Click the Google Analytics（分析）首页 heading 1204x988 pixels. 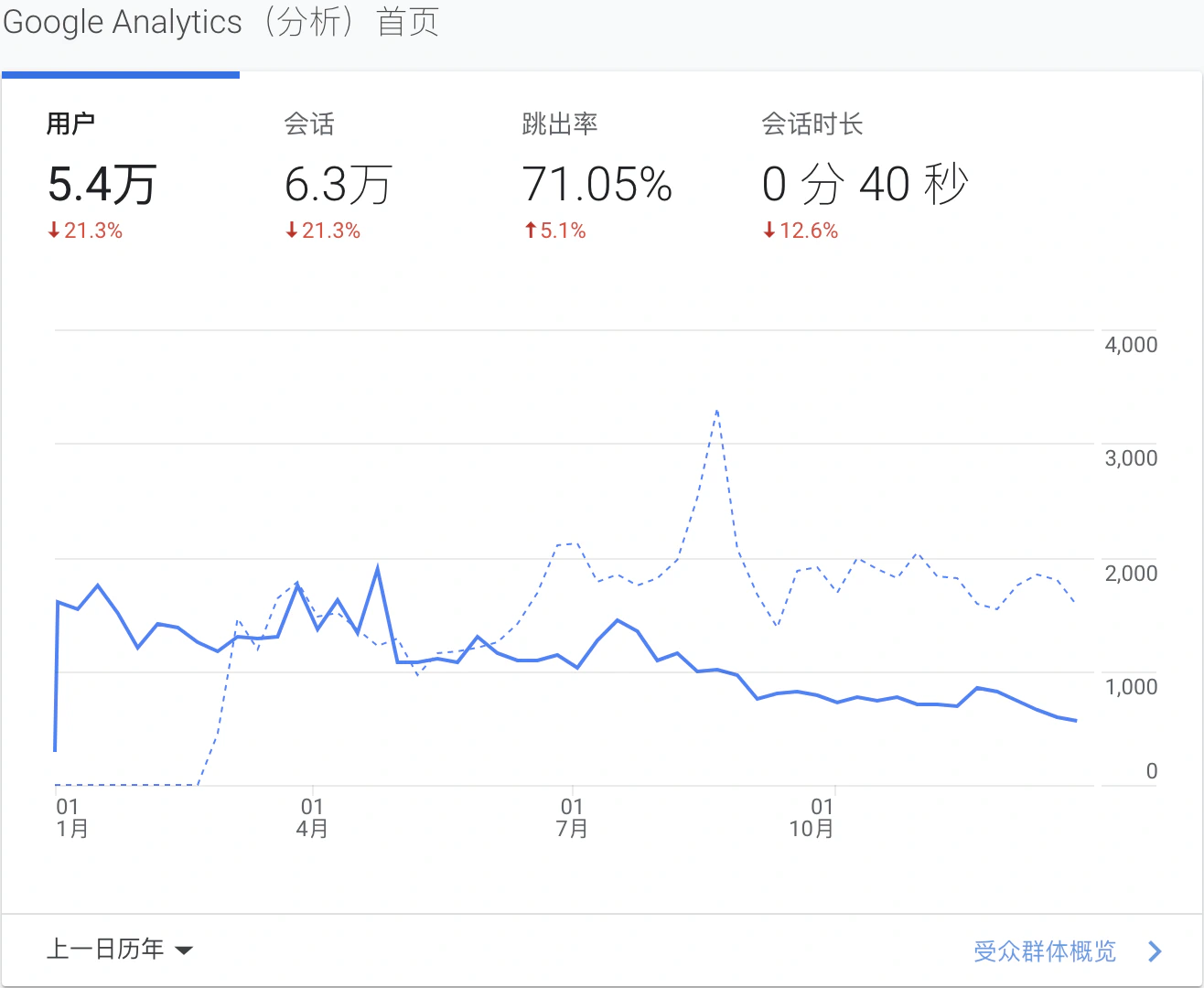click(221, 22)
